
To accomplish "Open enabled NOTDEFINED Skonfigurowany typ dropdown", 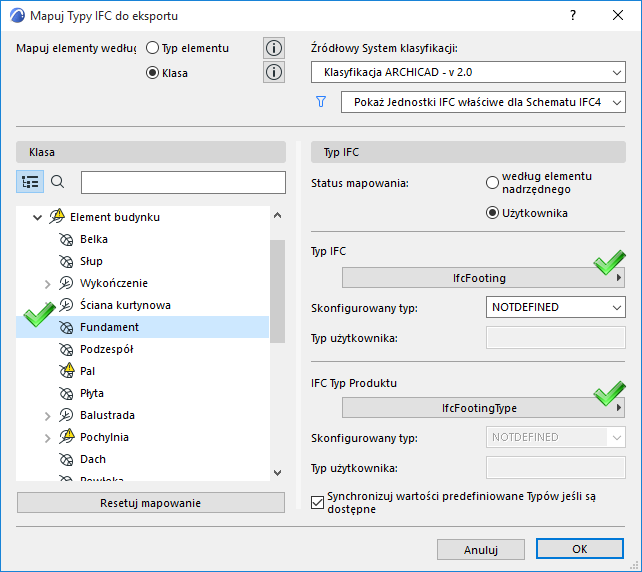I will click(556, 307).
